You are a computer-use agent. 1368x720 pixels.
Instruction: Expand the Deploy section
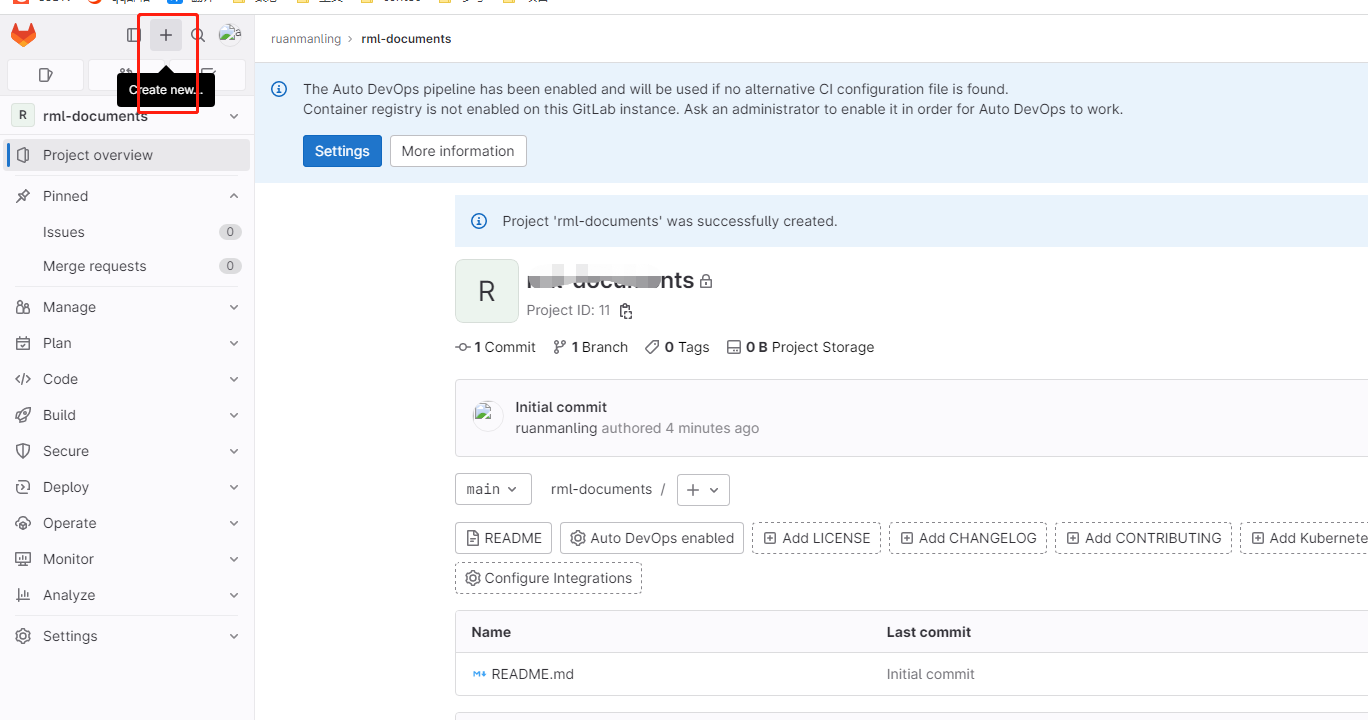[127, 487]
